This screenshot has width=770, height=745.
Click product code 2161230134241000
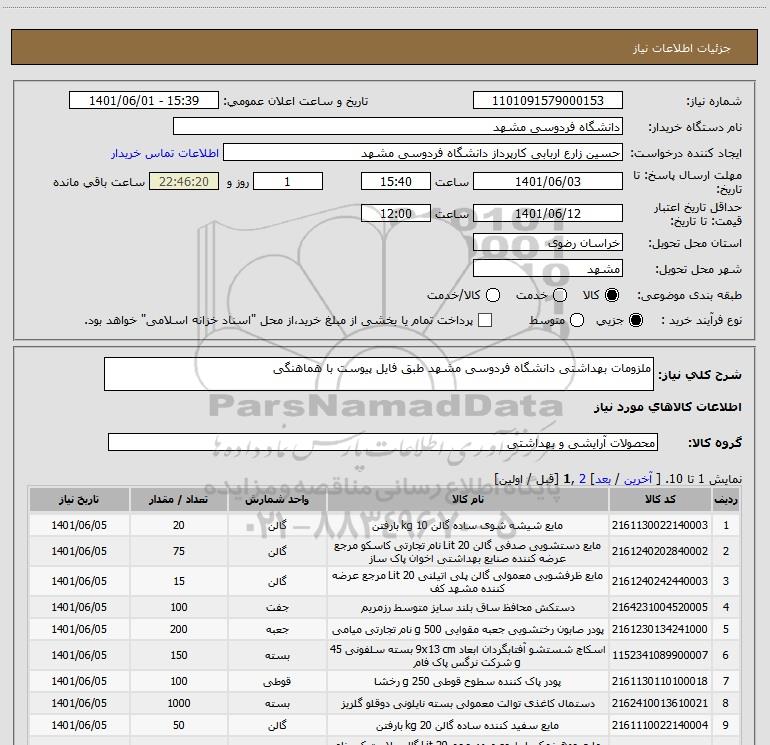click(x=660, y=629)
